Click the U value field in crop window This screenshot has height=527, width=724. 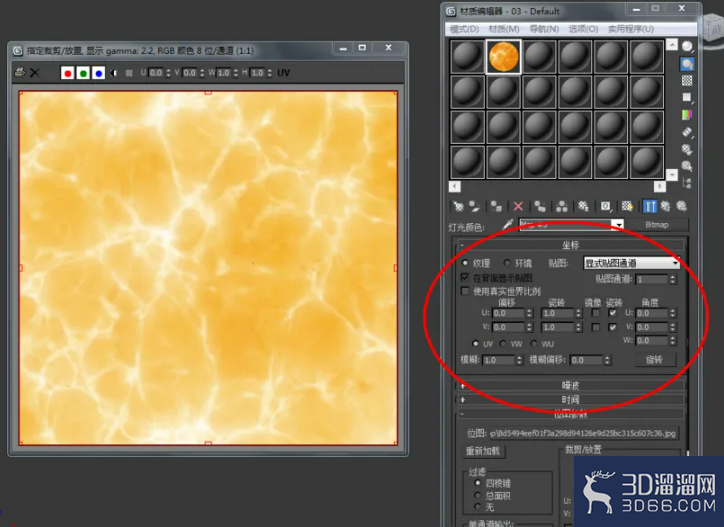(x=157, y=73)
